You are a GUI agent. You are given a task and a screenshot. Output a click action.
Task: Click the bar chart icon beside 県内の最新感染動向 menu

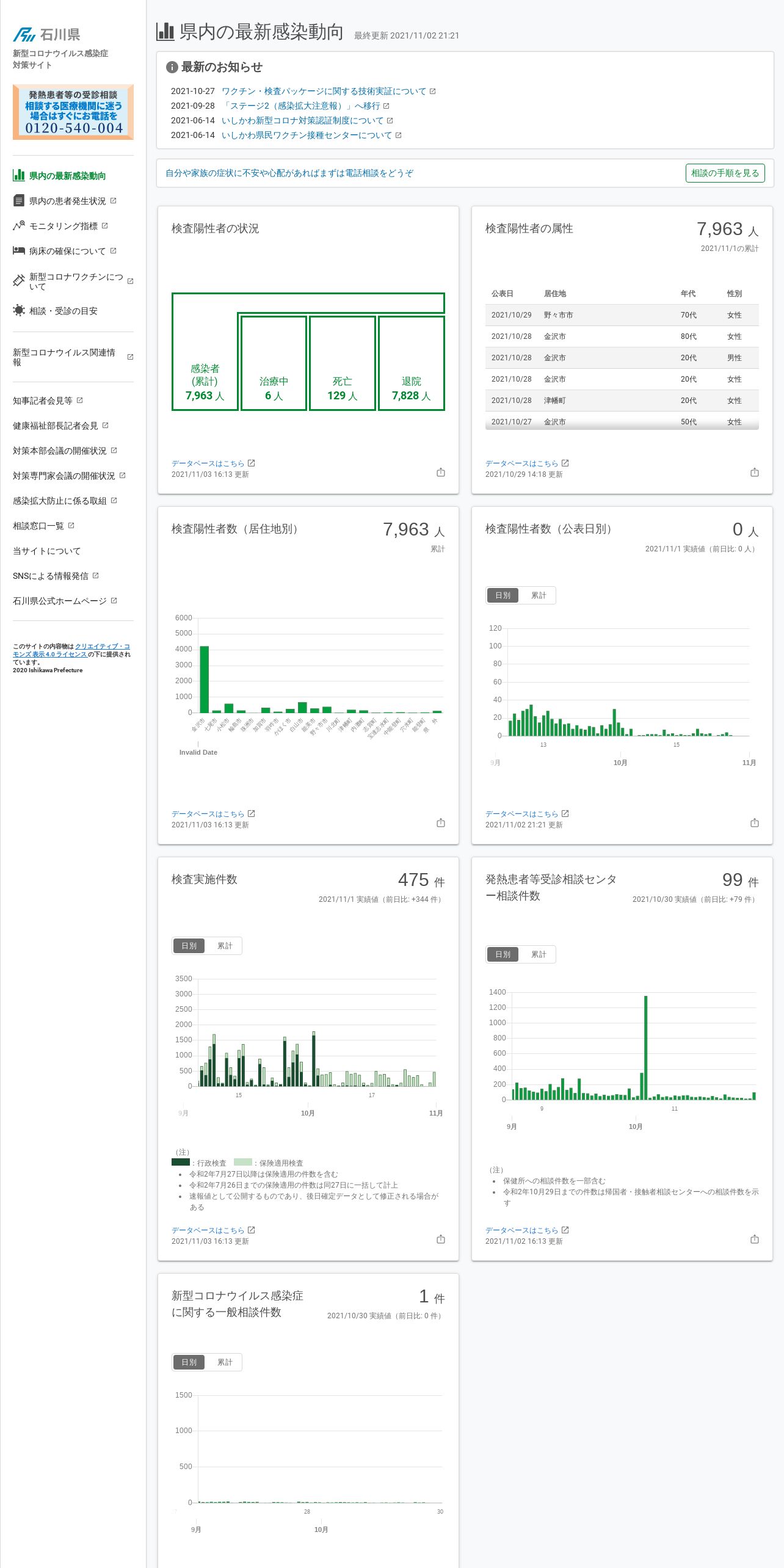19,175
